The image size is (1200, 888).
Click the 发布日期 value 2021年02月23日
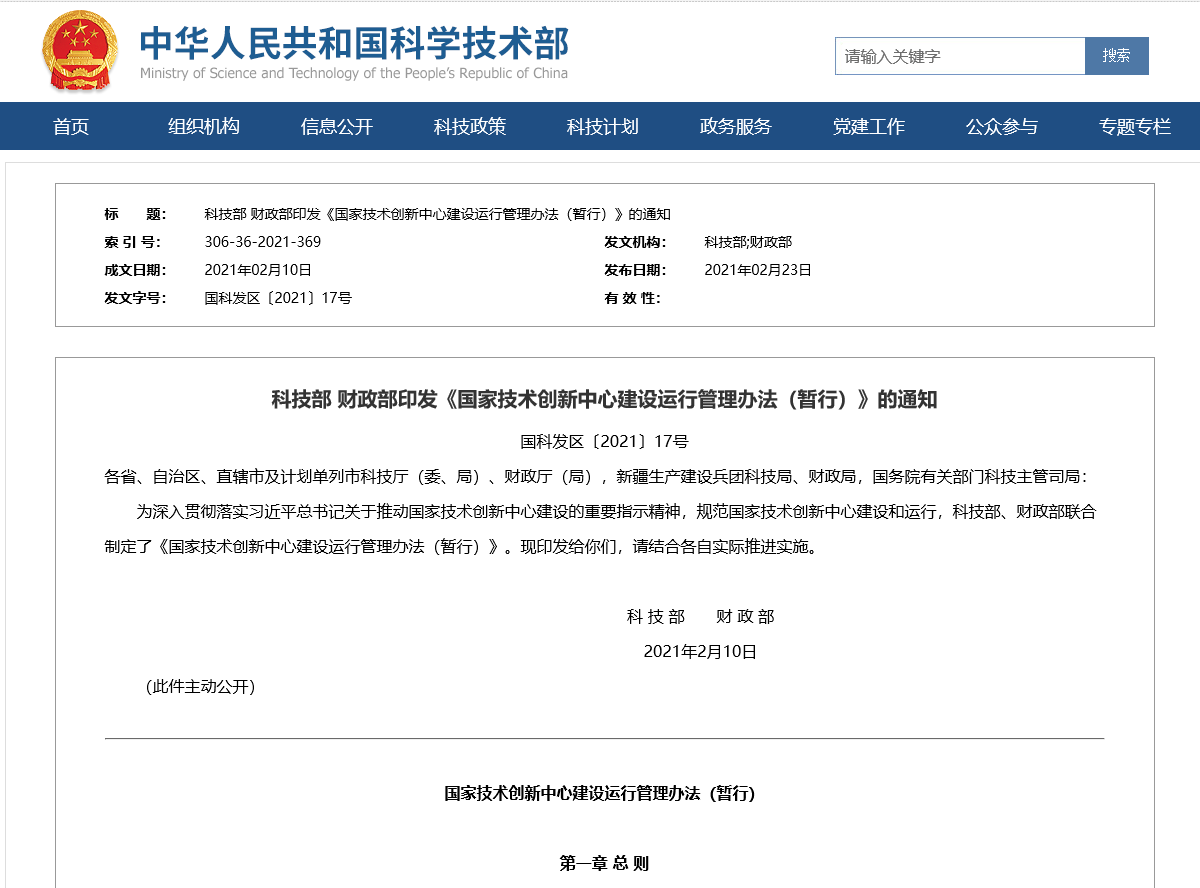[757, 270]
